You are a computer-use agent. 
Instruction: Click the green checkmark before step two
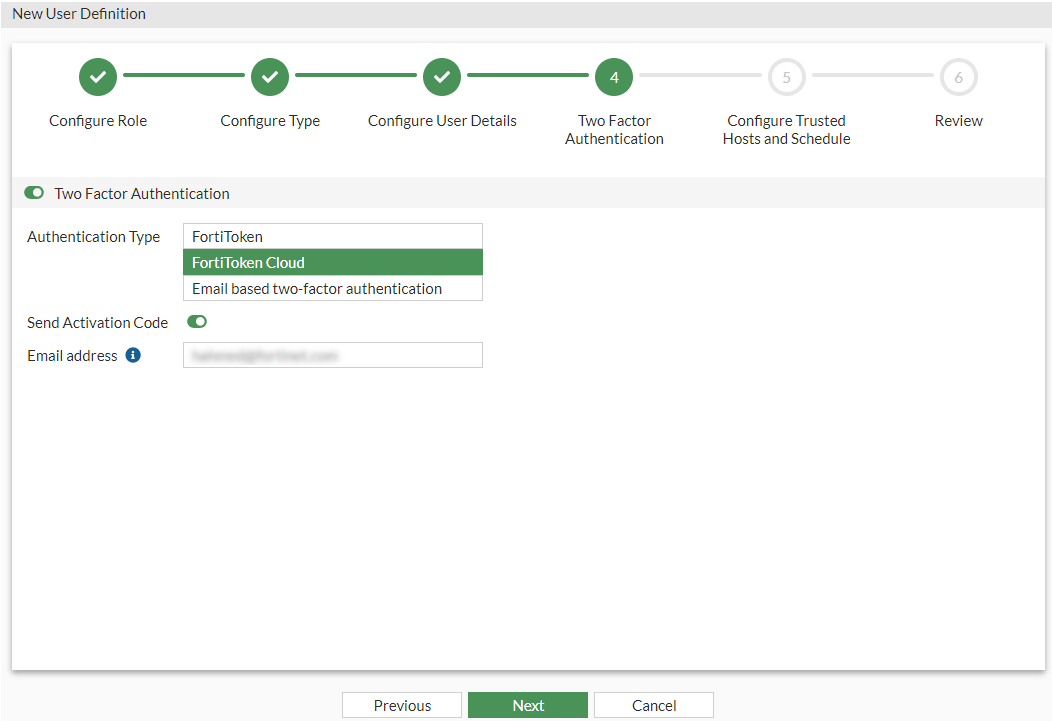tap(269, 76)
